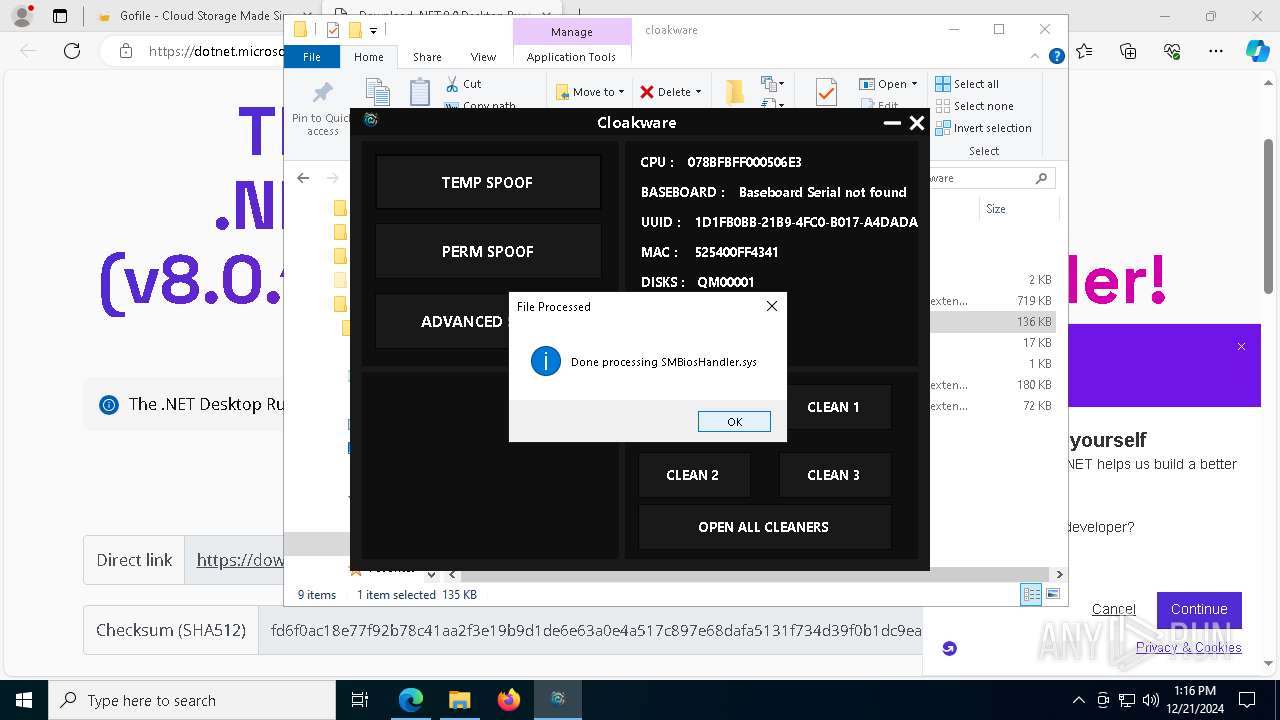The height and width of the screenshot is (720, 1280).
Task: Click the Checksum SHA512 value field
Action: (590, 630)
